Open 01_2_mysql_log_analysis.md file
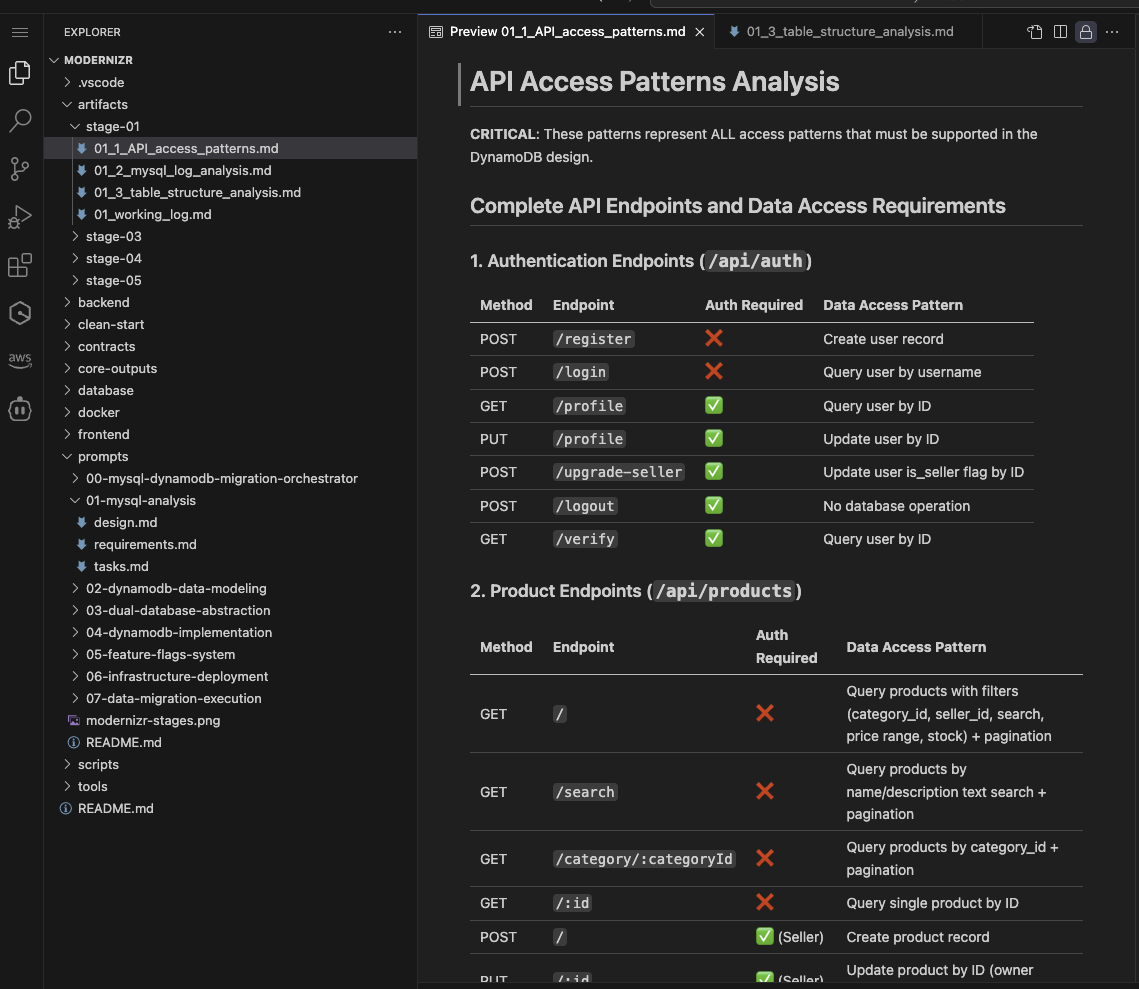The height and width of the screenshot is (989, 1139). pyautogui.click(x=182, y=170)
